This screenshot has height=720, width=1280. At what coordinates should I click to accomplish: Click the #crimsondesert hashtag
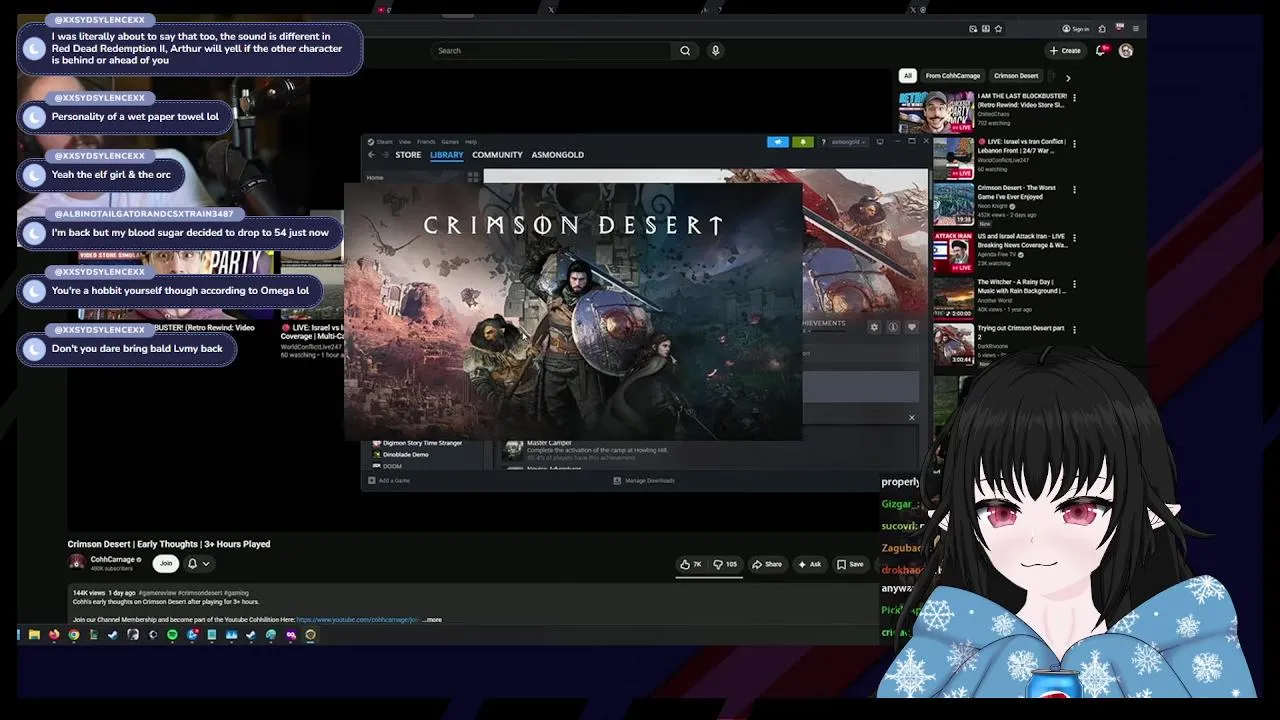pyautogui.click(x=200, y=593)
